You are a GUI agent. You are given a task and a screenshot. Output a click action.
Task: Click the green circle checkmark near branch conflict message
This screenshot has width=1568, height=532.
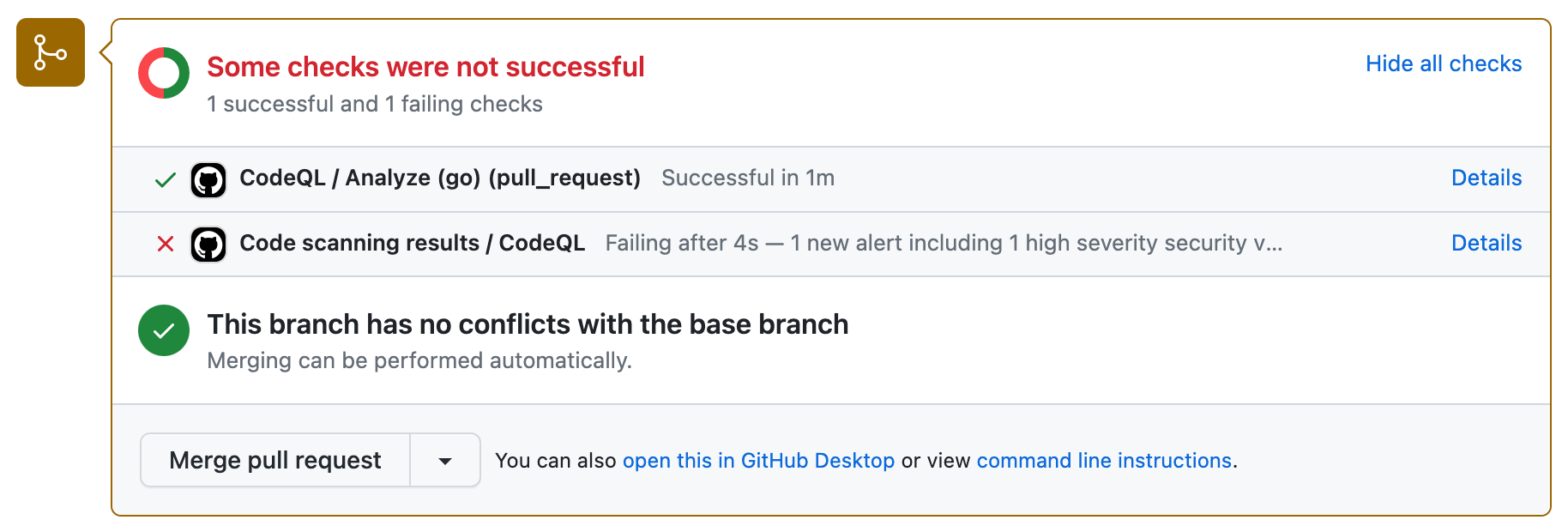pos(164,330)
